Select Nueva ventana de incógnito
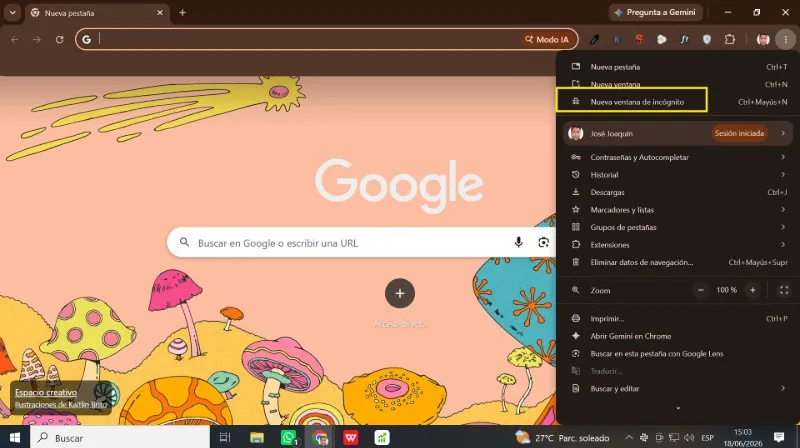This screenshot has width=800, height=448. click(x=677, y=102)
